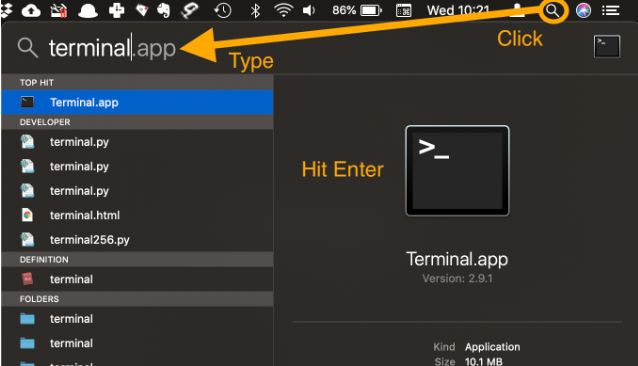Viewport: 638px width, 366px height.
Task: Click the Terminal icon in the Top Hit row
Action: pos(27,102)
